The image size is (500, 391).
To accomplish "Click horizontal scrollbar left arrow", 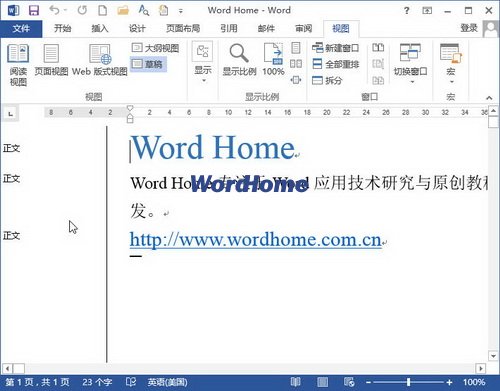I will coord(7,369).
